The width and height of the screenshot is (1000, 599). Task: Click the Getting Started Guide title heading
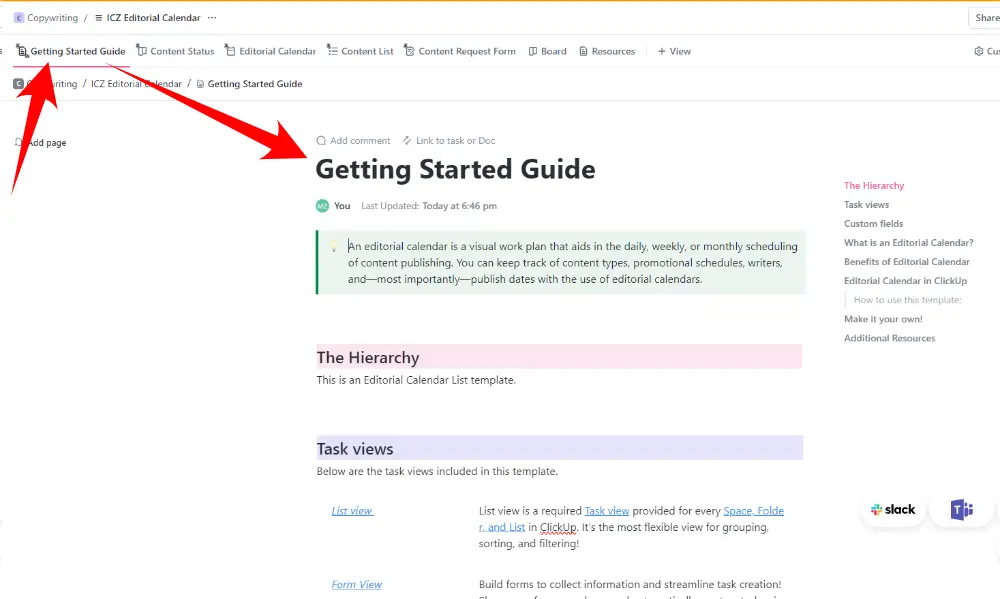tap(455, 170)
